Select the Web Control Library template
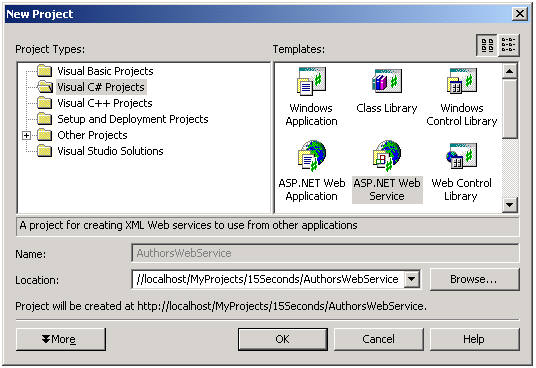Screen dimensions: 536x368 point(461,171)
